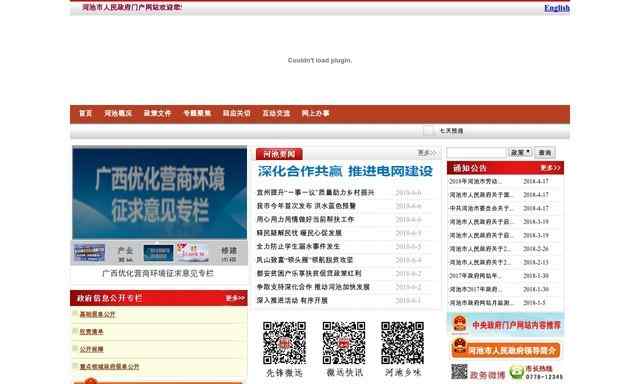Open news item 用心用力用情做好当前帮扶工作
This screenshot has height=384, width=640.
pos(305,220)
